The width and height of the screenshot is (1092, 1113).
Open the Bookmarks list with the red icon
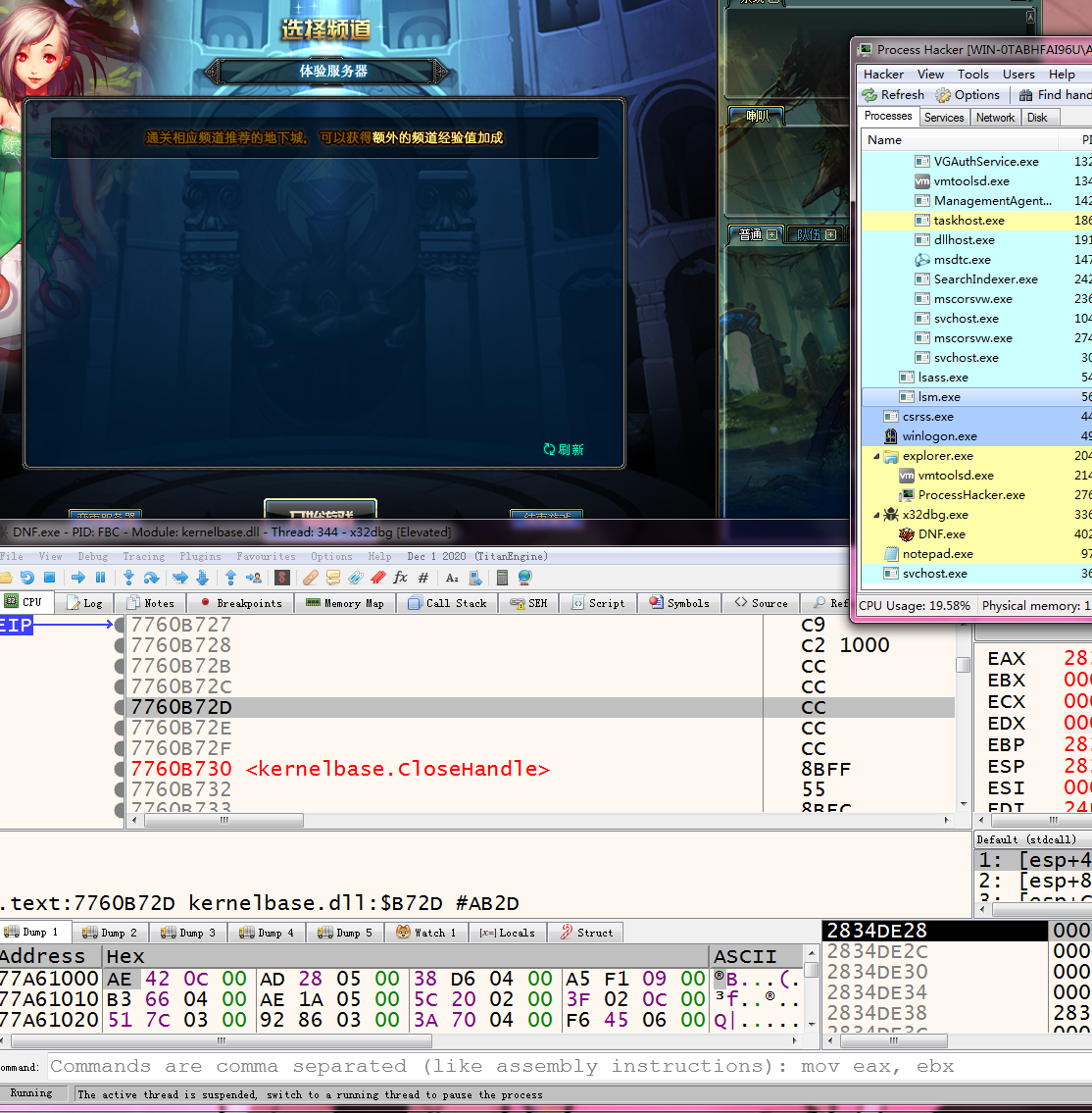pyautogui.click(x=378, y=578)
